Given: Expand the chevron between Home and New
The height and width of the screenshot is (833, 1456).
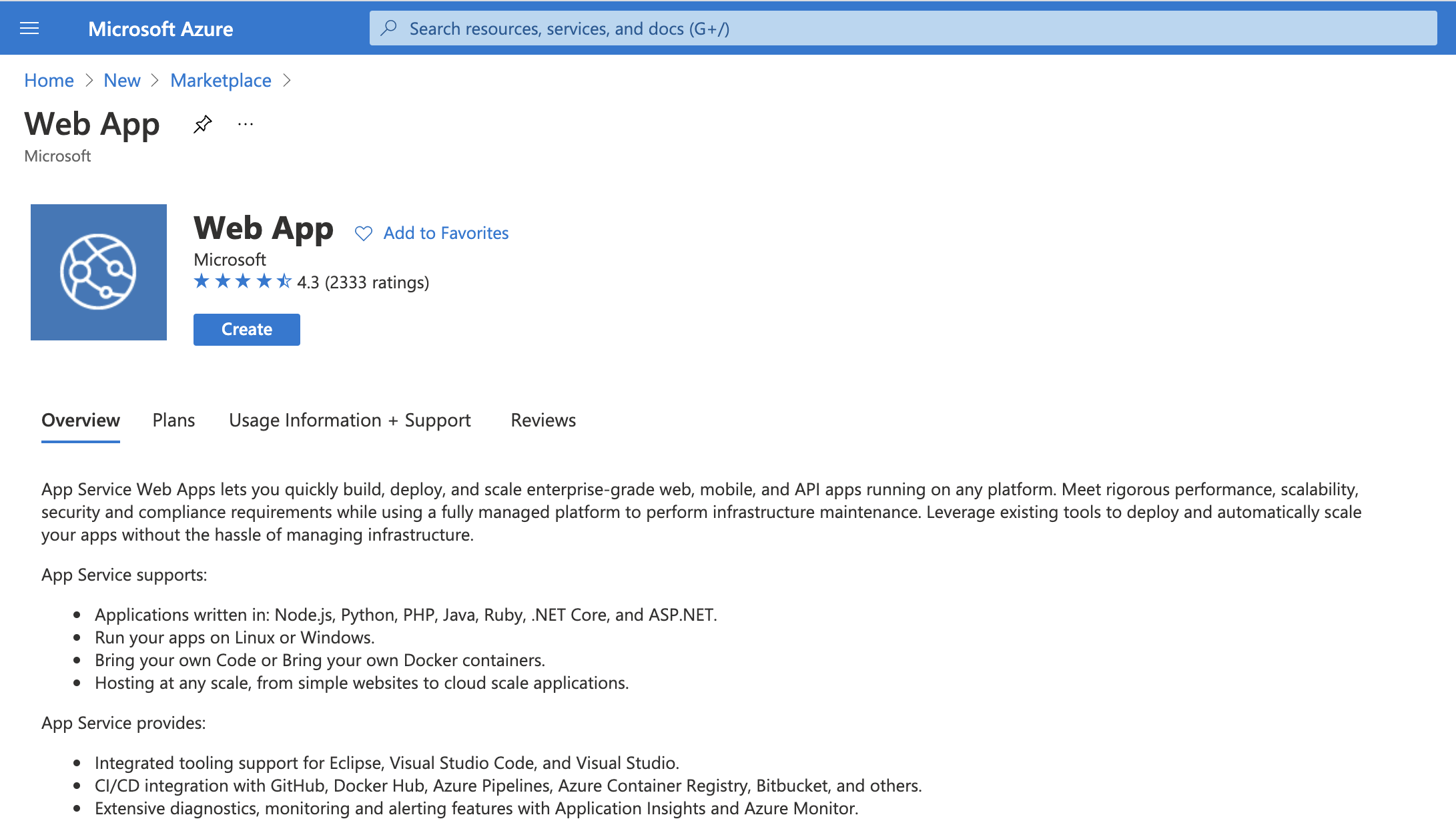Looking at the screenshot, I should (90, 80).
